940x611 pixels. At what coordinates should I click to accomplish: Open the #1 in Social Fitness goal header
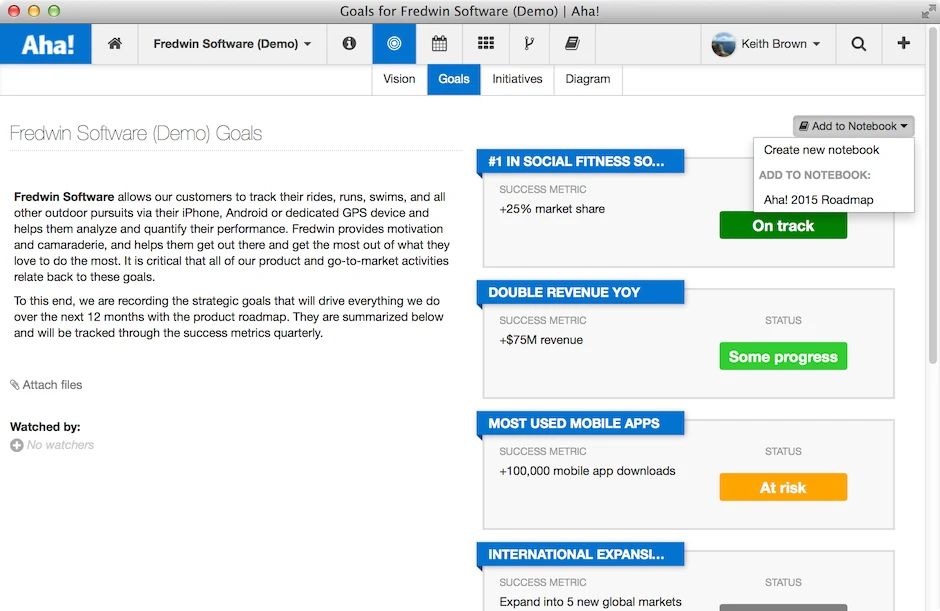tap(580, 161)
